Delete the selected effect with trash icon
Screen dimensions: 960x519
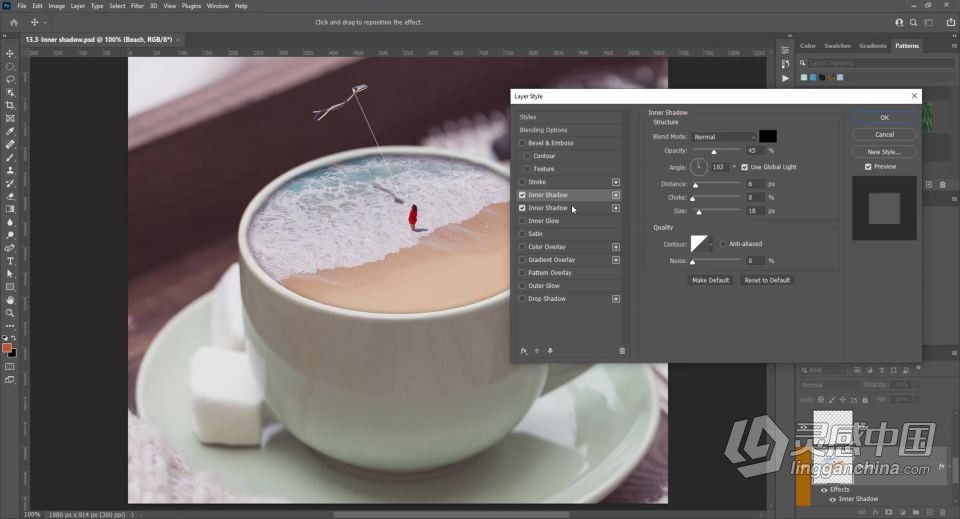click(x=622, y=351)
